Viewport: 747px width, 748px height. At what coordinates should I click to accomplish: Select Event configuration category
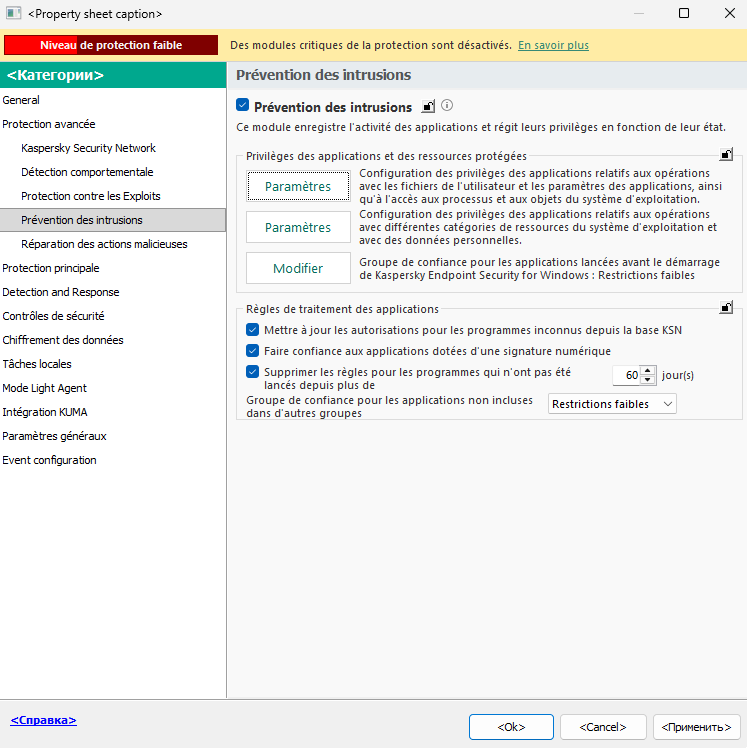pyautogui.click(x=113, y=460)
